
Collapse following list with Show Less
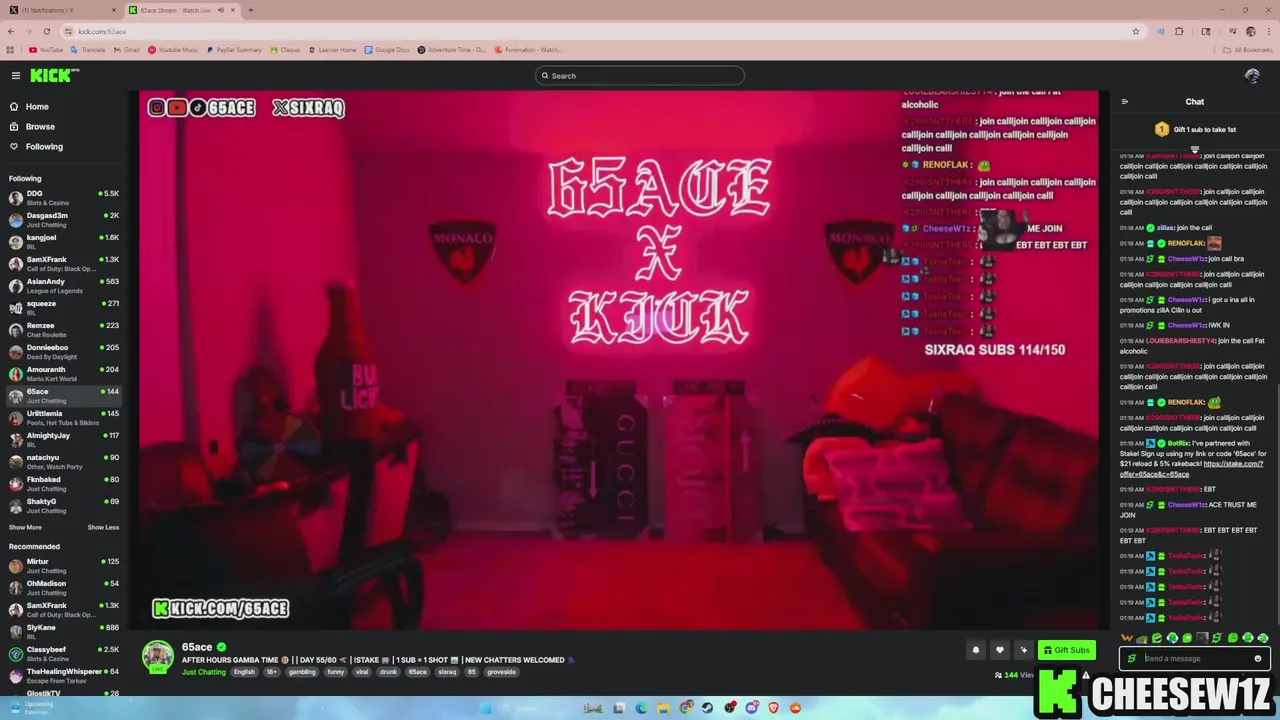[103, 528]
